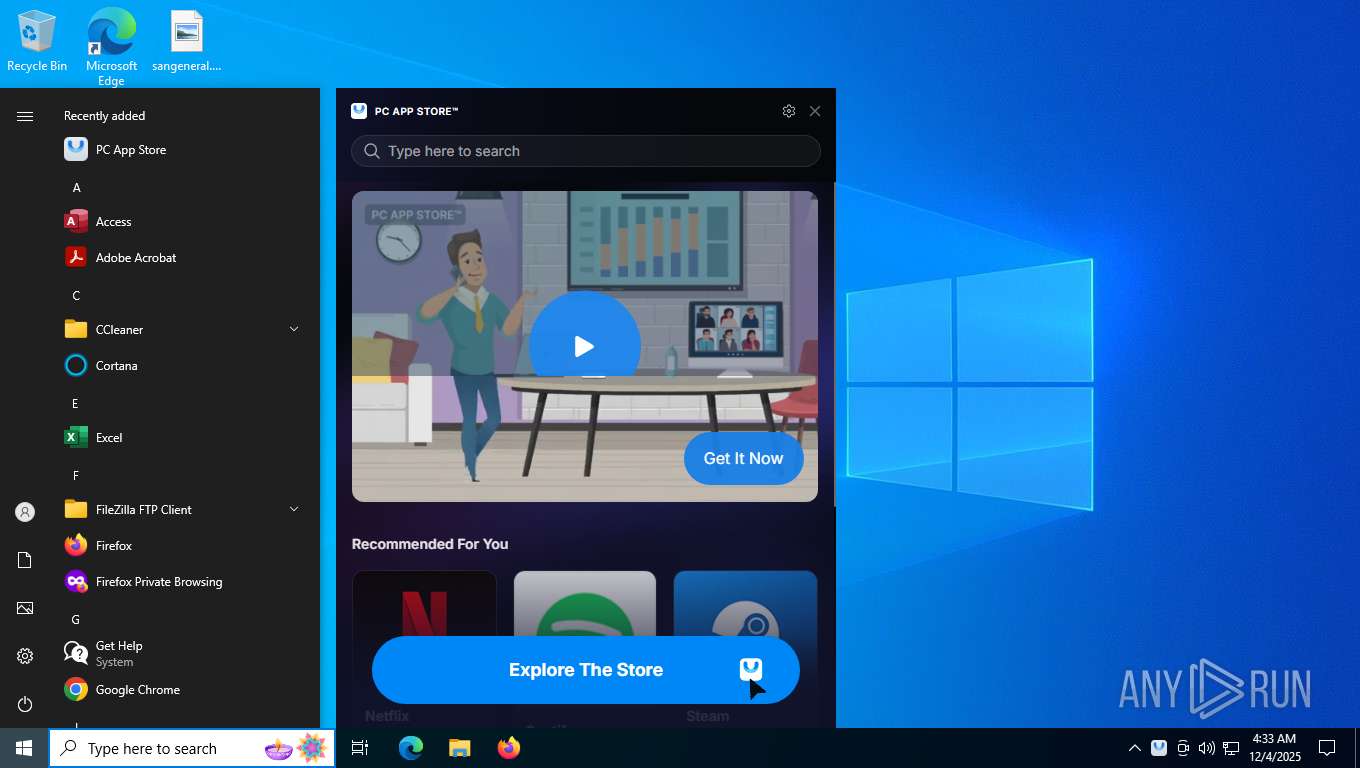Play the PC App Store promo video
This screenshot has width=1360, height=768.
click(x=585, y=346)
